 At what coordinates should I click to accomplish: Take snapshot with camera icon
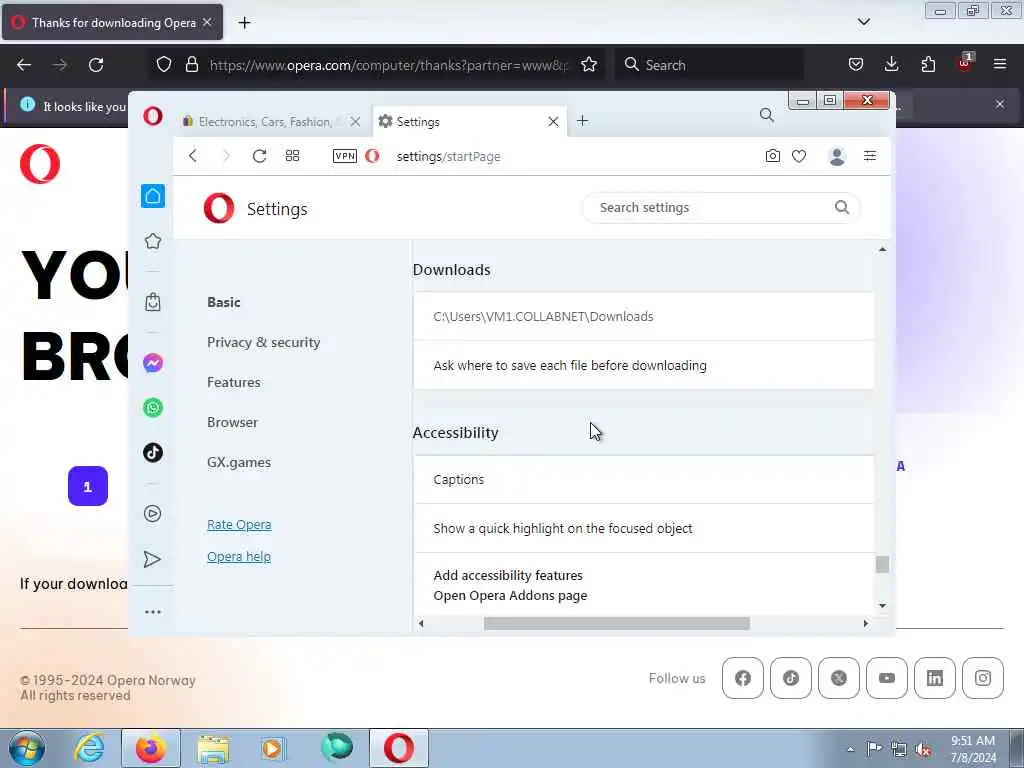point(773,156)
